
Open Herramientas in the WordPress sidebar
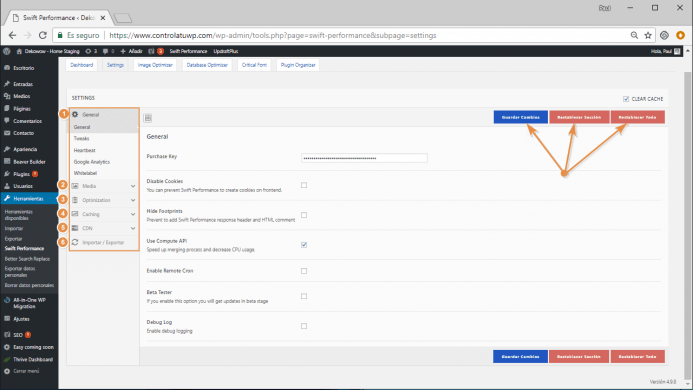pos(28,199)
